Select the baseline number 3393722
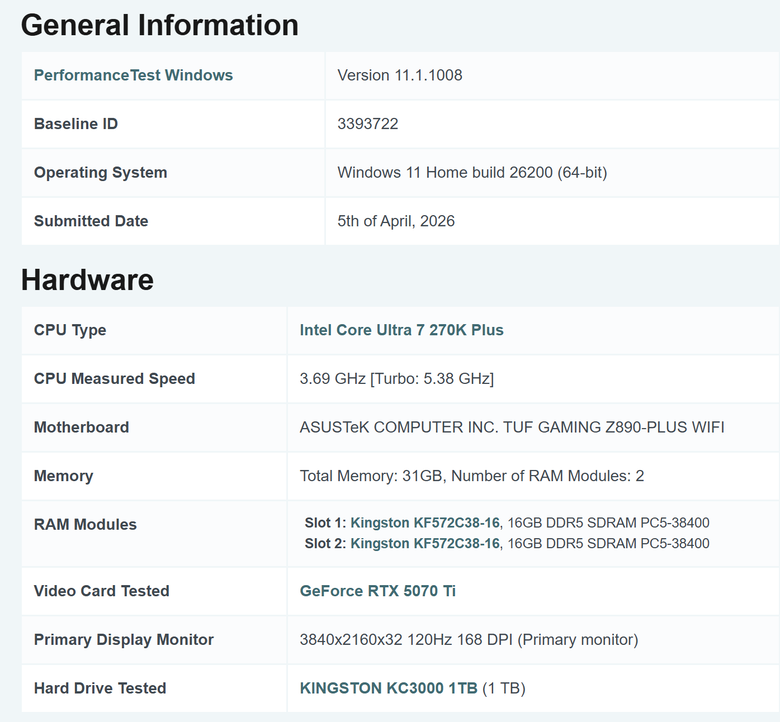780x722 pixels. coord(368,124)
